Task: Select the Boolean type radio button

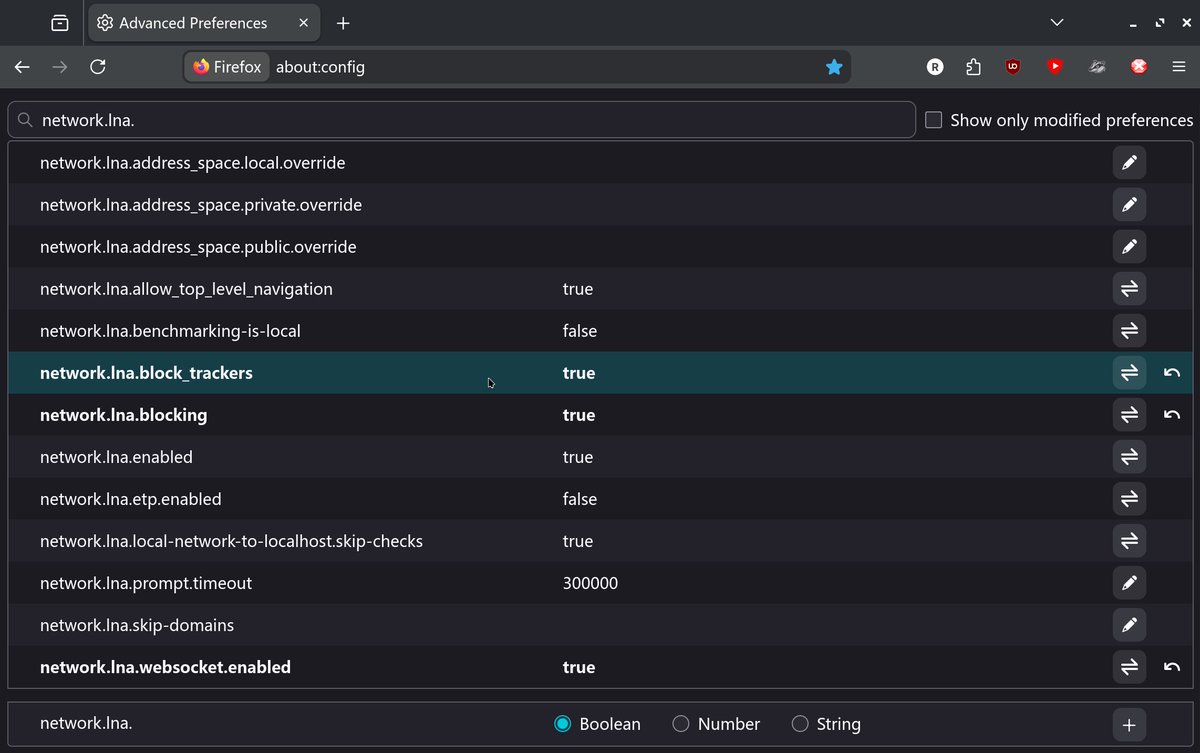Action: pyautogui.click(x=563, y=724)
